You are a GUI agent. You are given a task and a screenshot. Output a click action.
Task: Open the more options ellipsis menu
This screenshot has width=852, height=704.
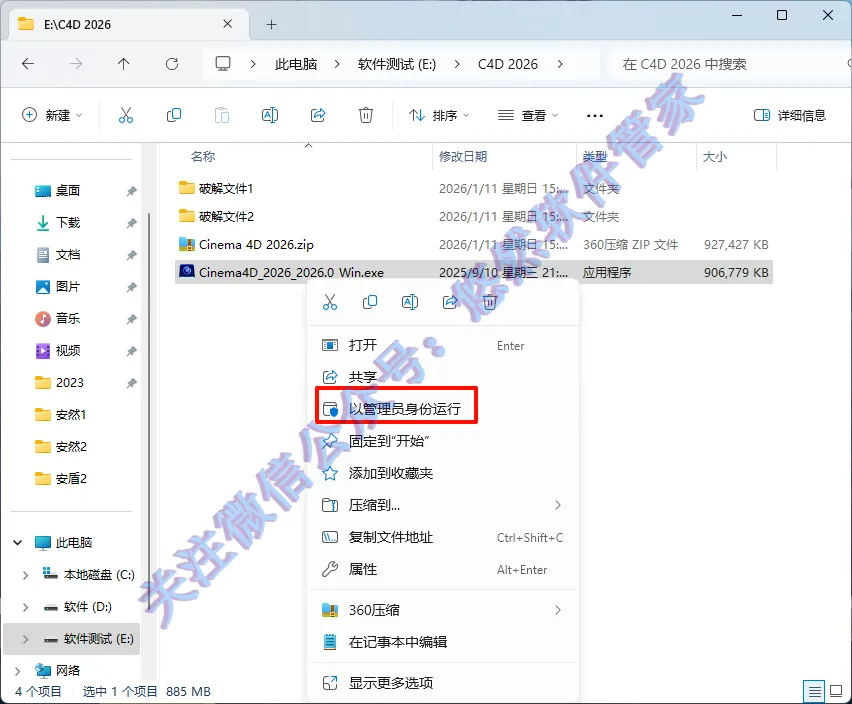point(595,116)
